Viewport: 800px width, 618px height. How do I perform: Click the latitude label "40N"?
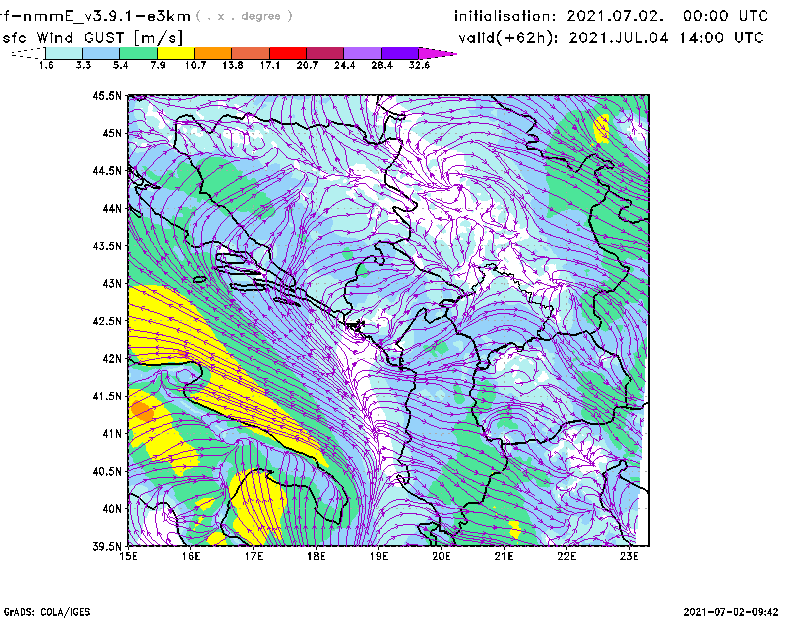pyautogui.click(x=112, y=509)
